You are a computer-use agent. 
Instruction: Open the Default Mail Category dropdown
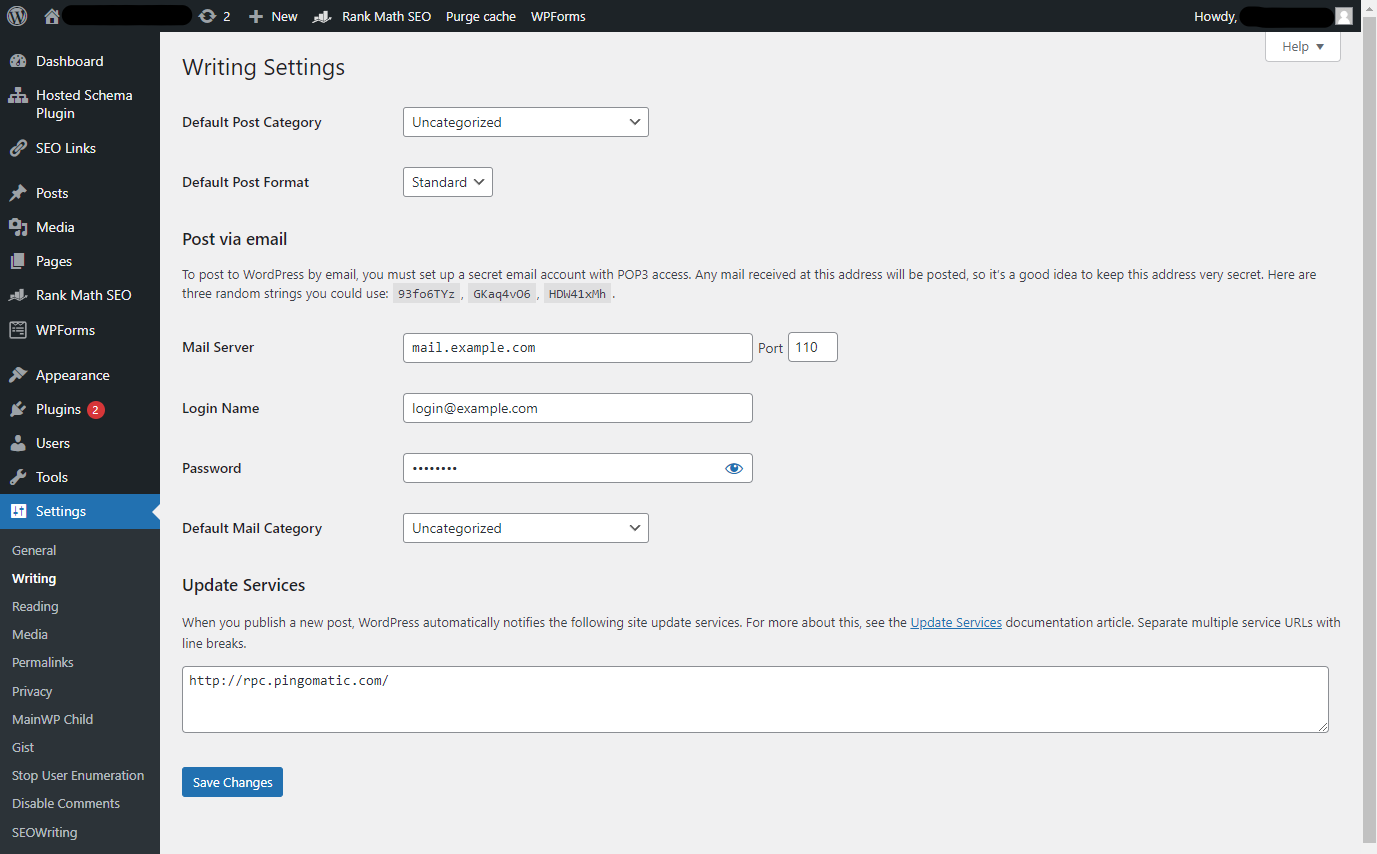click(525, 527)
